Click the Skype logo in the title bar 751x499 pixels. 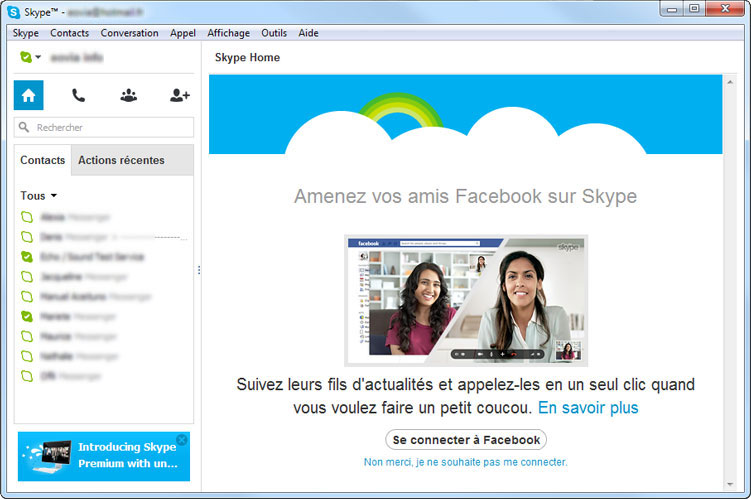pos(14,12)
